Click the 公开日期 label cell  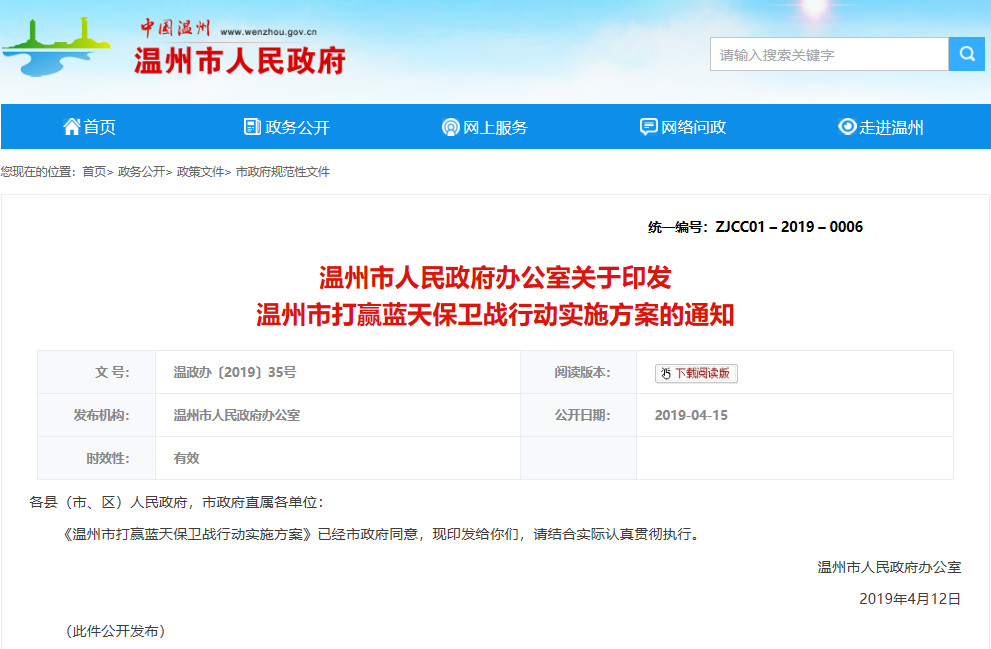578,415
